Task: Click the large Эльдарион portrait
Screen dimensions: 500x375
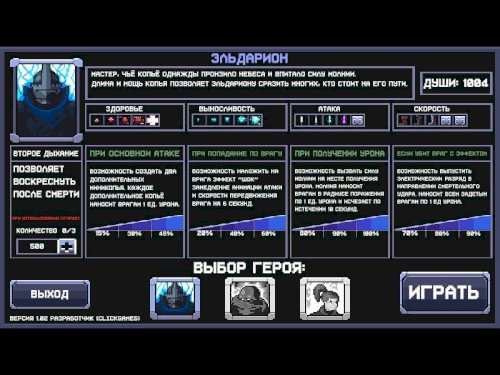Action: 46,100
